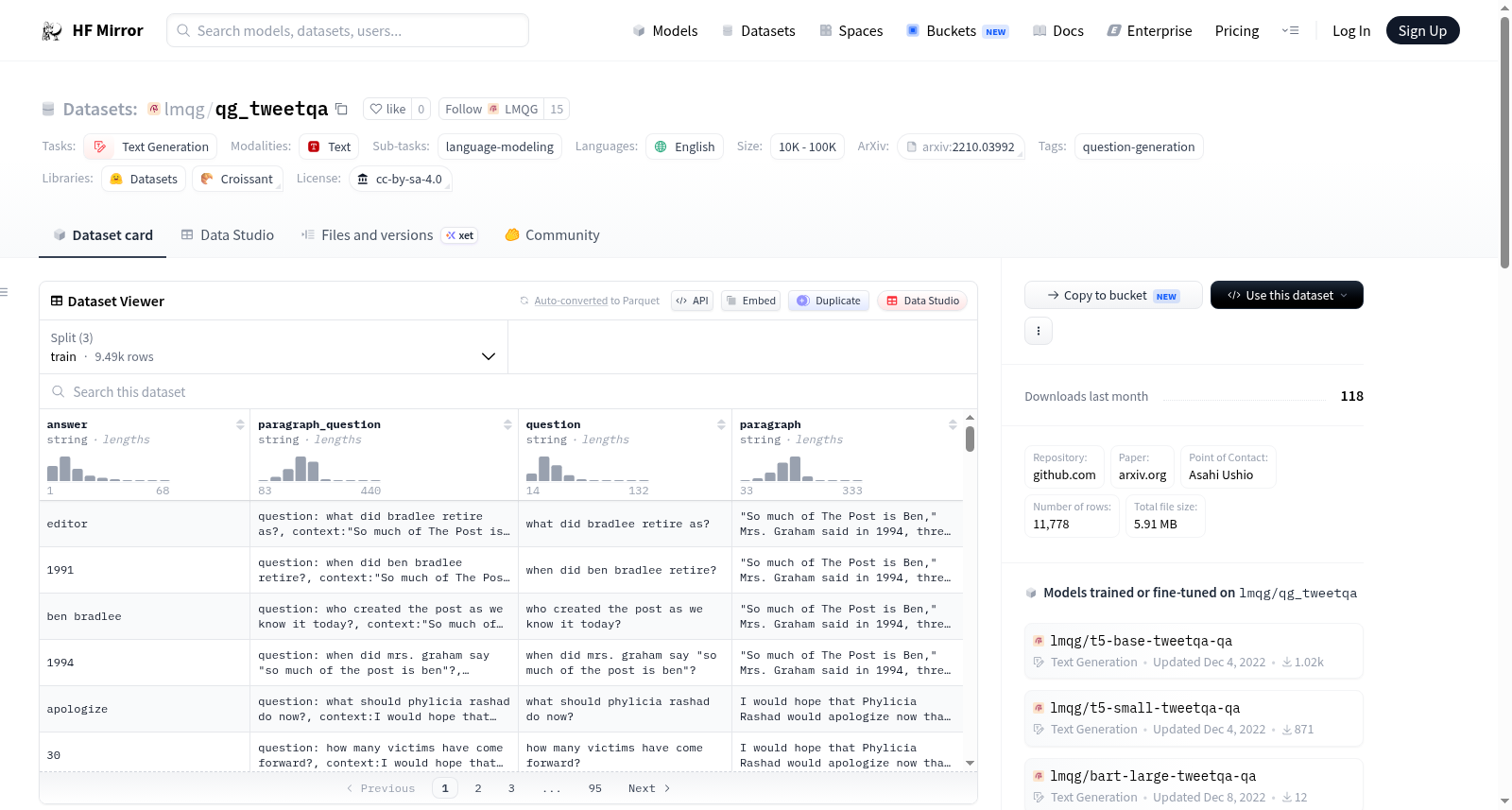Image resolution: width=1512 pixels, height=810 pixels.
Task: Click the Text Generation task tag
Action: pos(150,146)
